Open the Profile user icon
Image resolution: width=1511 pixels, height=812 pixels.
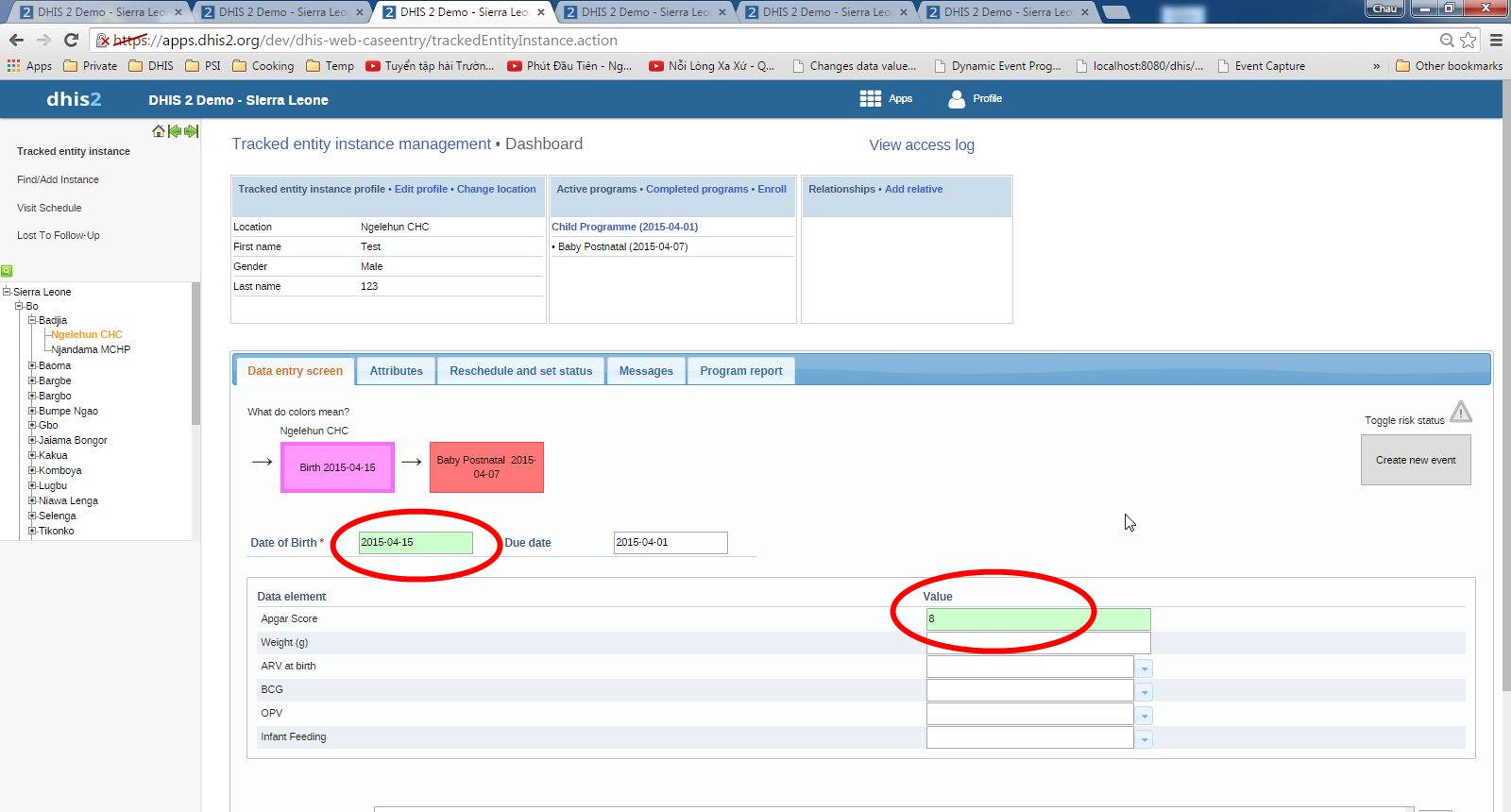pos(957,99)
